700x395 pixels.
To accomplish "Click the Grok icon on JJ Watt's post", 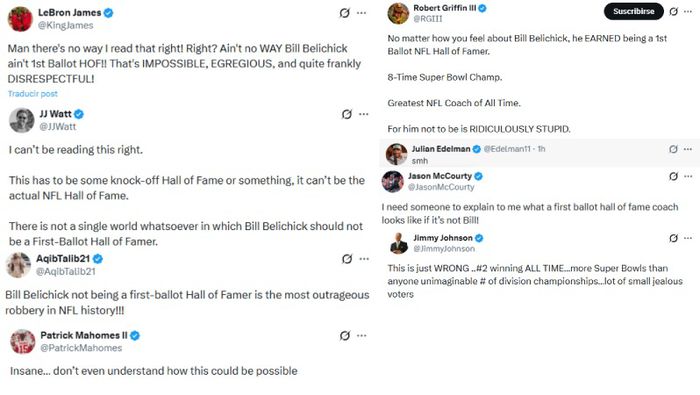I will (346, 114).
